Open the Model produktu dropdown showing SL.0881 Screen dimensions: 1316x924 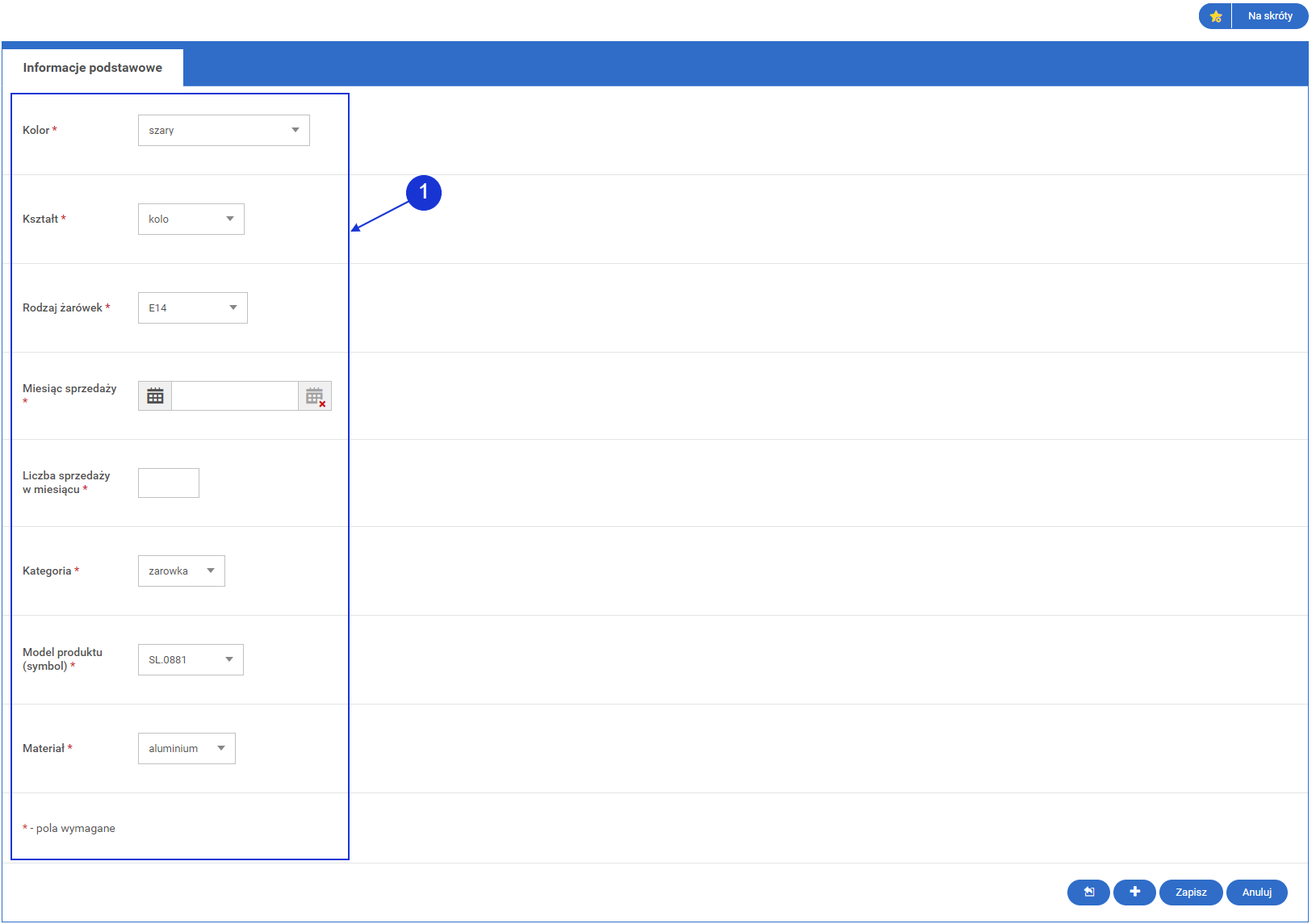(191, 660)
